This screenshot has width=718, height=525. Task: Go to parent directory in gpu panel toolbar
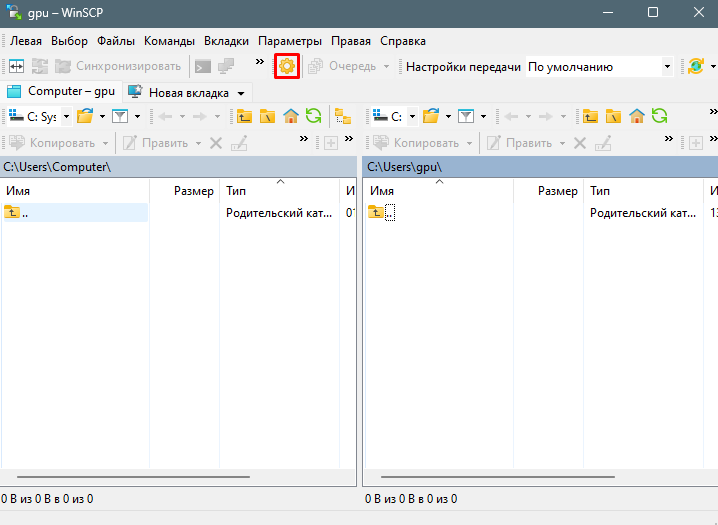[590, 116]
